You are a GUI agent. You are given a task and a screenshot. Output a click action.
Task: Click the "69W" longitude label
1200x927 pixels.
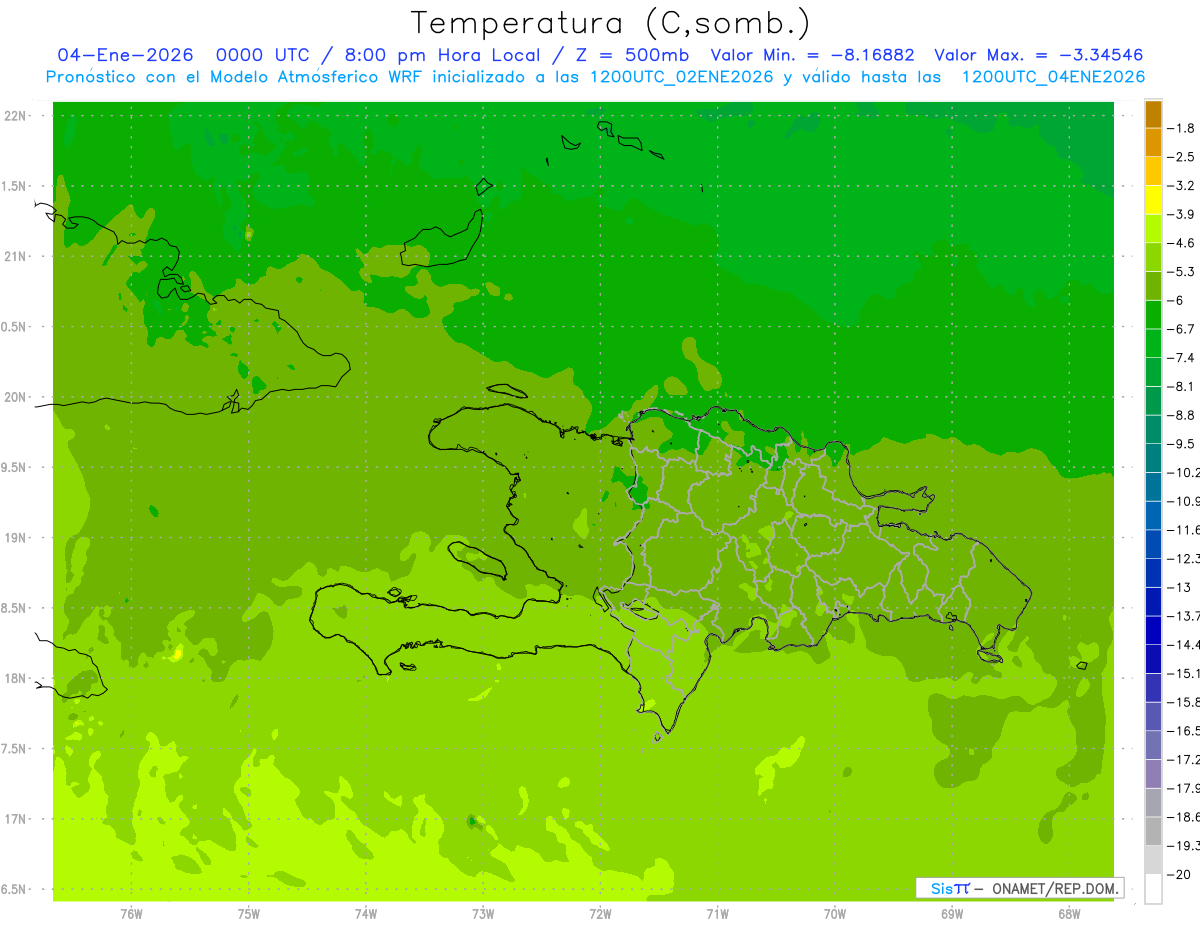952,913
